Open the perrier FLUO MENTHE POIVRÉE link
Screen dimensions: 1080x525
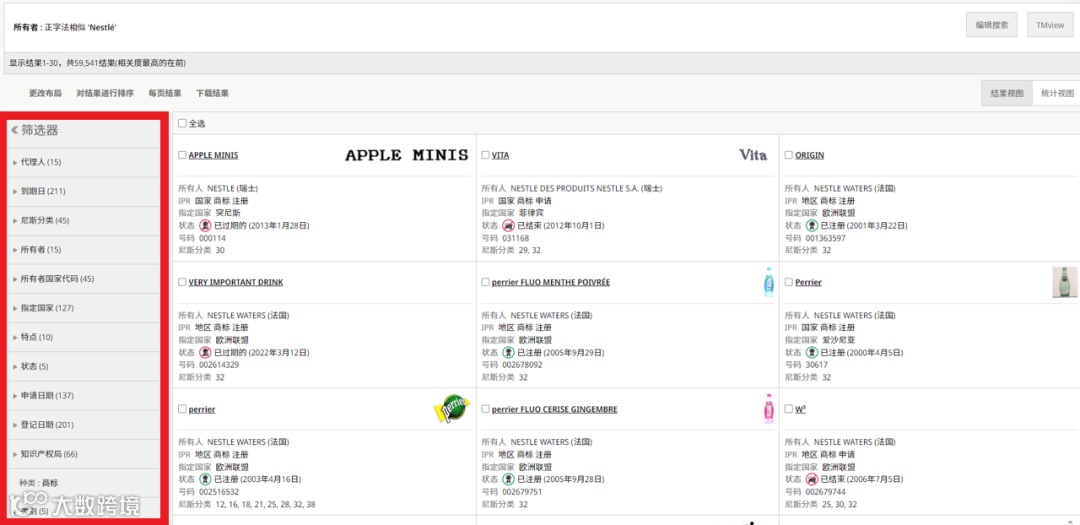click(x=550, y=282)
